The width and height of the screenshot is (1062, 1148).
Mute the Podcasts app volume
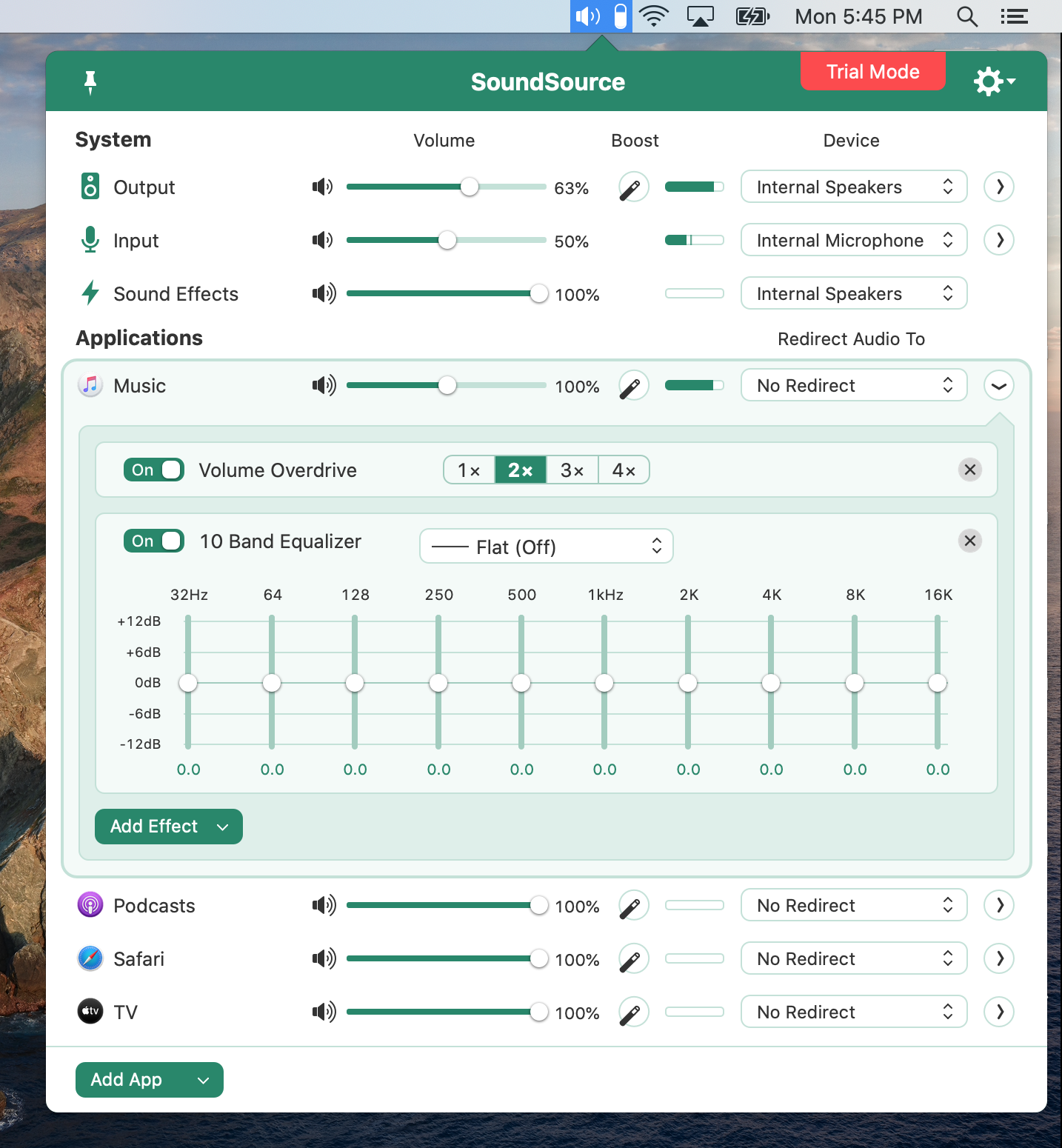[x=324, y=905]
